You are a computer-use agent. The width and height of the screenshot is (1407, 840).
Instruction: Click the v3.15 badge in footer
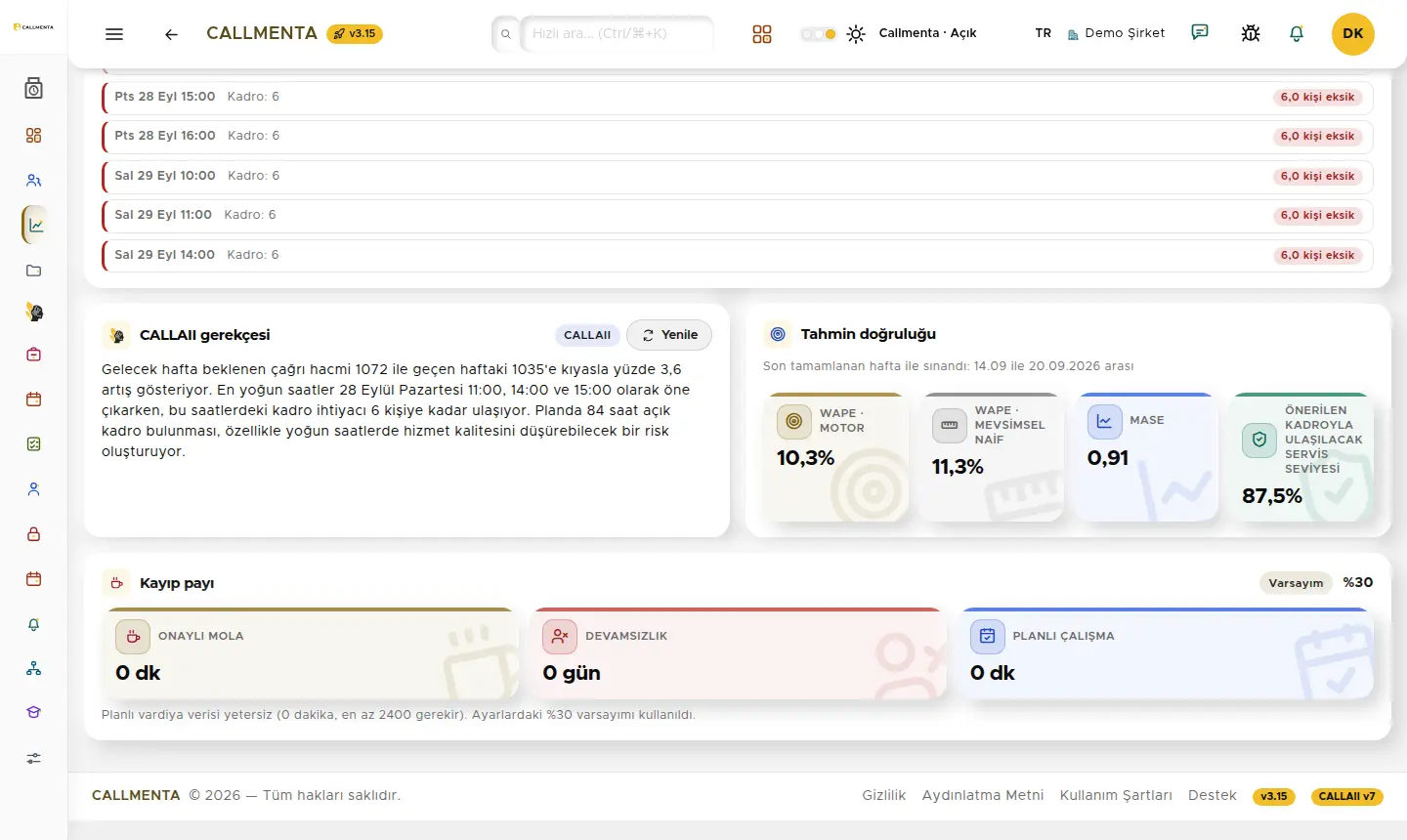(1274, 796)
